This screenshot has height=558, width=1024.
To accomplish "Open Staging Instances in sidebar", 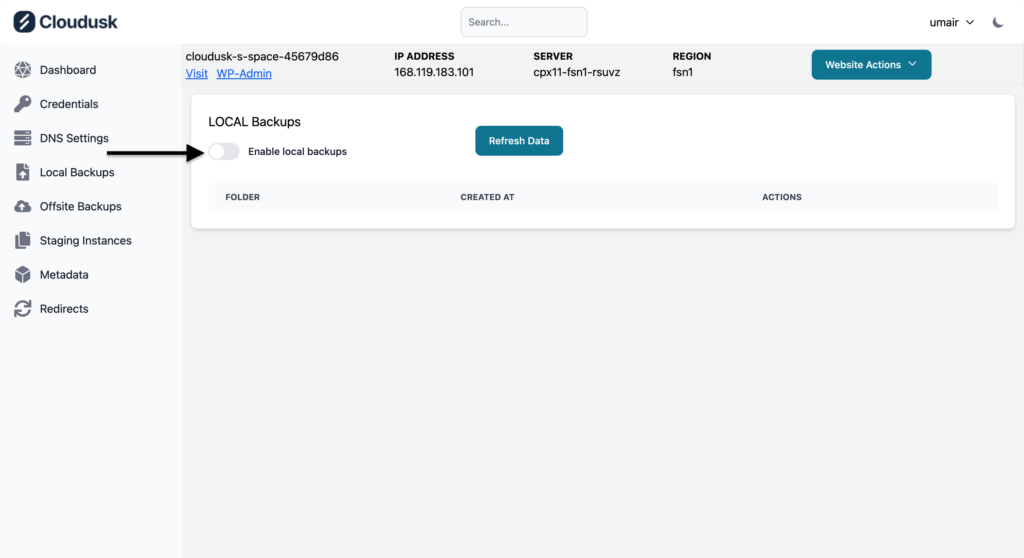I will pos(85,241).
